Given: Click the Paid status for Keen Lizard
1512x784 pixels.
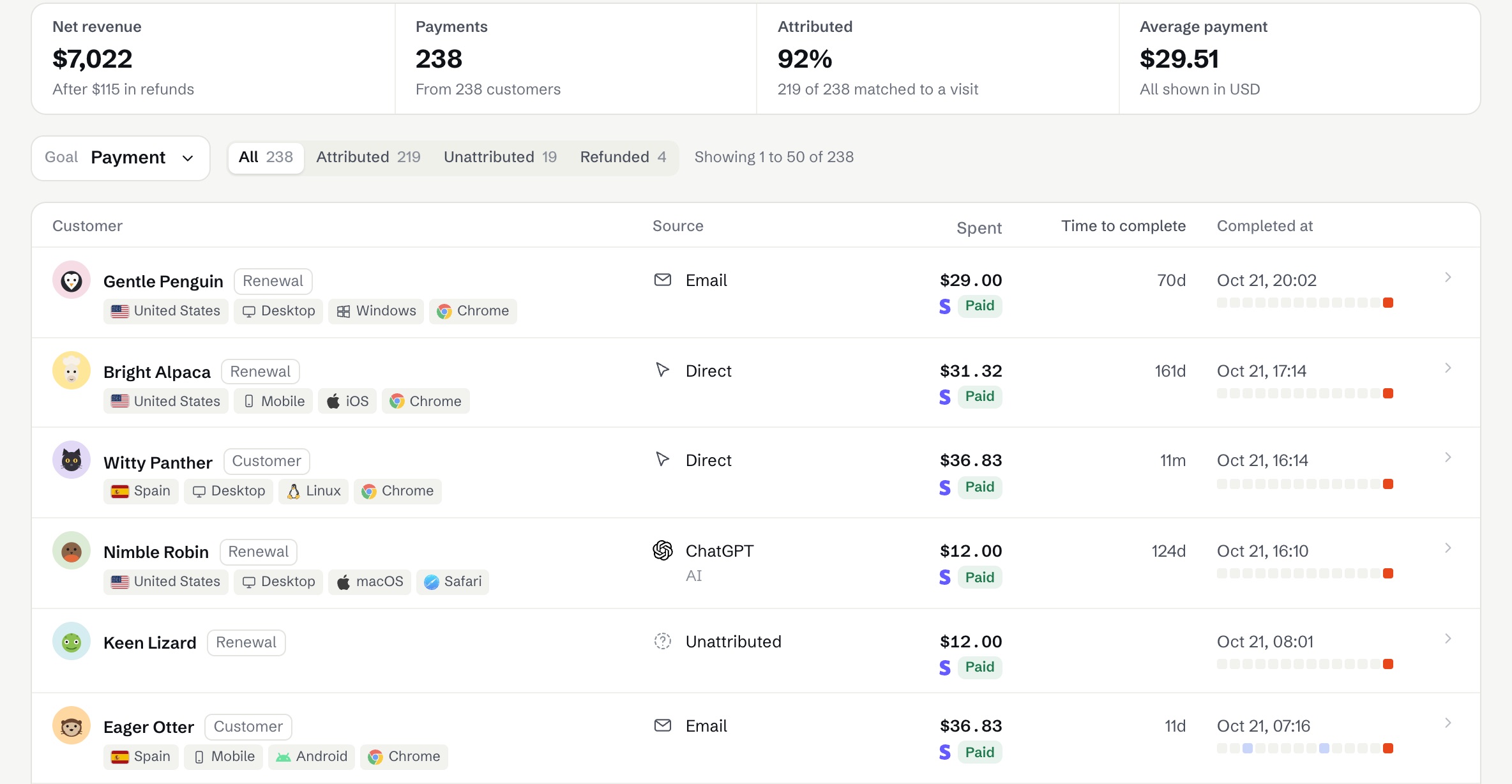Looking at the screenshot, I should tap(979, 667).
